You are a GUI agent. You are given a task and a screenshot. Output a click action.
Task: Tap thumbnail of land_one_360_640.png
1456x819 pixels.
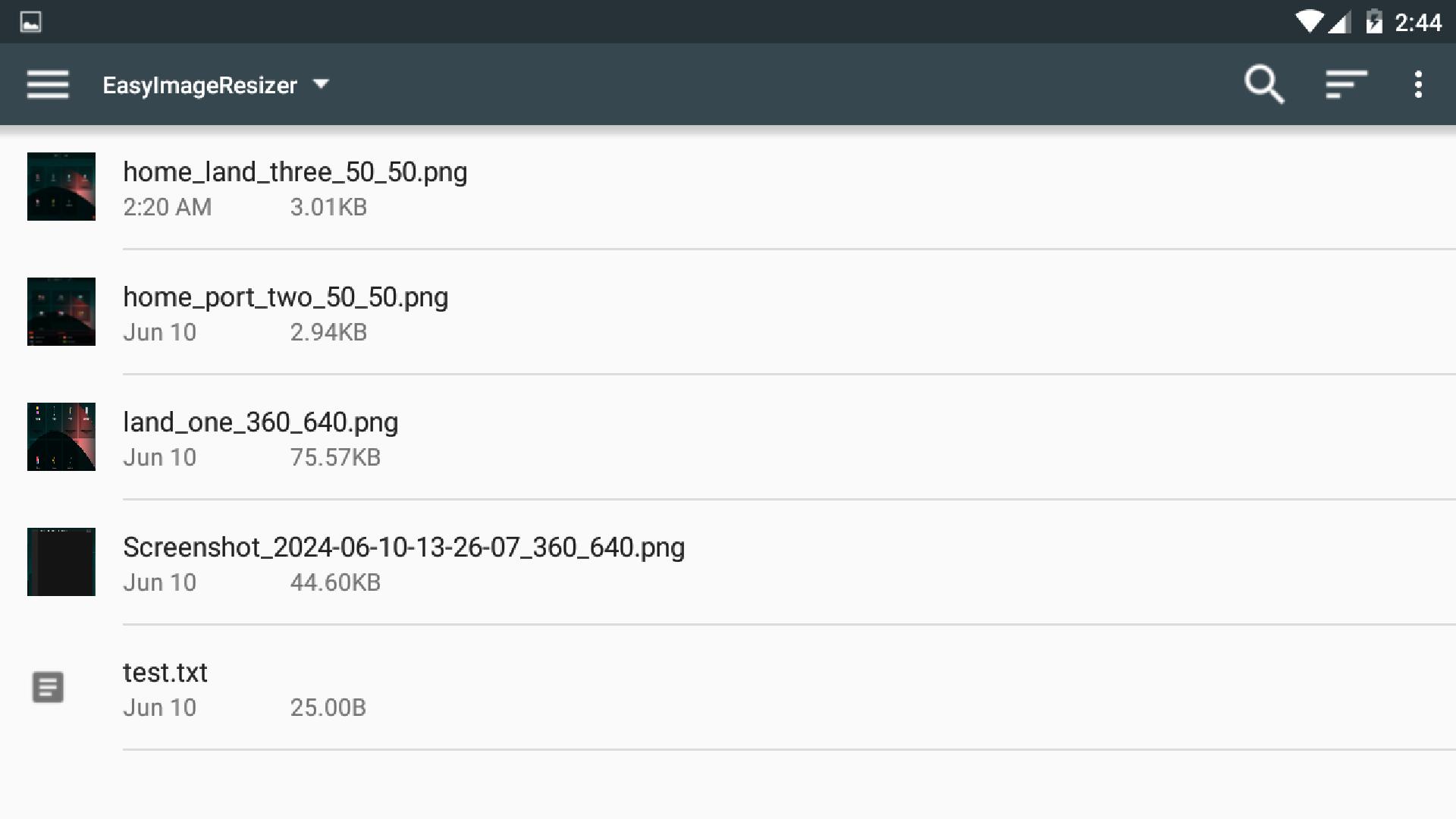pos(61,437)
